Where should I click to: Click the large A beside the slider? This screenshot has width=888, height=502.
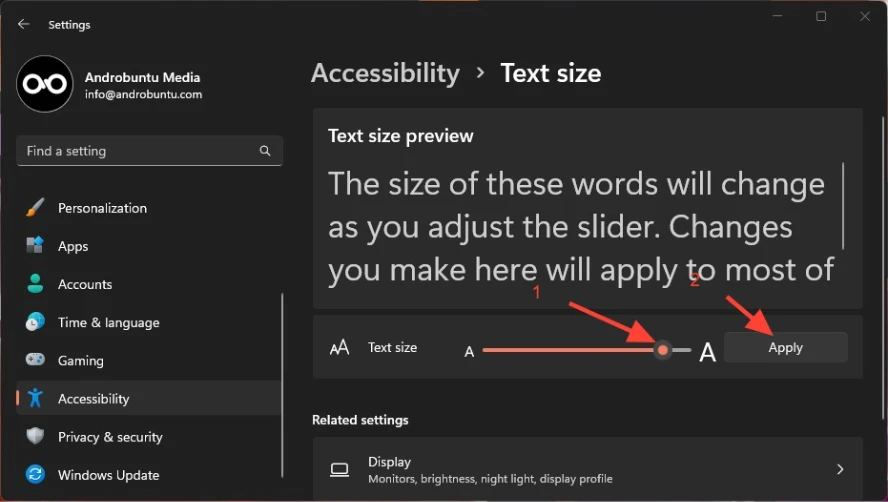pos(707,352)
